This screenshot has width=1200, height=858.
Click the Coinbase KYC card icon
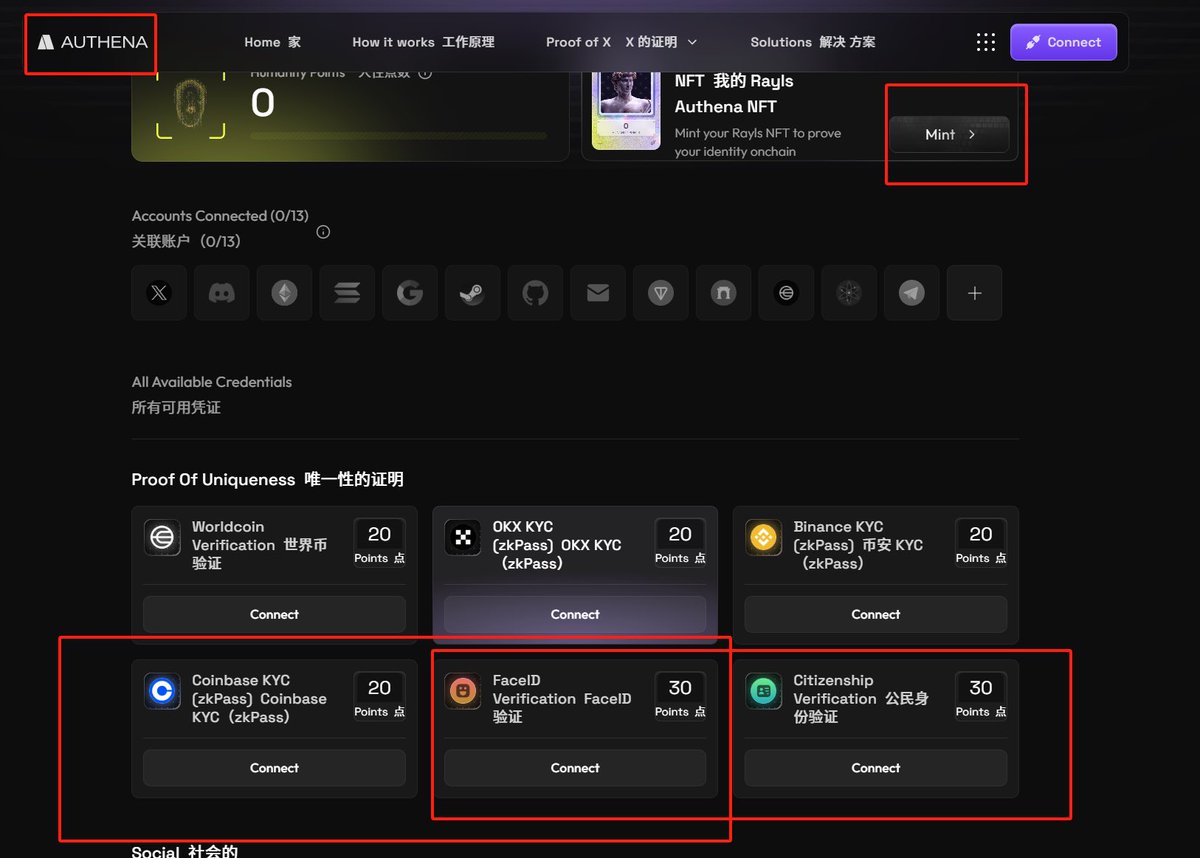pyautogui.click(x=162, y=690)
